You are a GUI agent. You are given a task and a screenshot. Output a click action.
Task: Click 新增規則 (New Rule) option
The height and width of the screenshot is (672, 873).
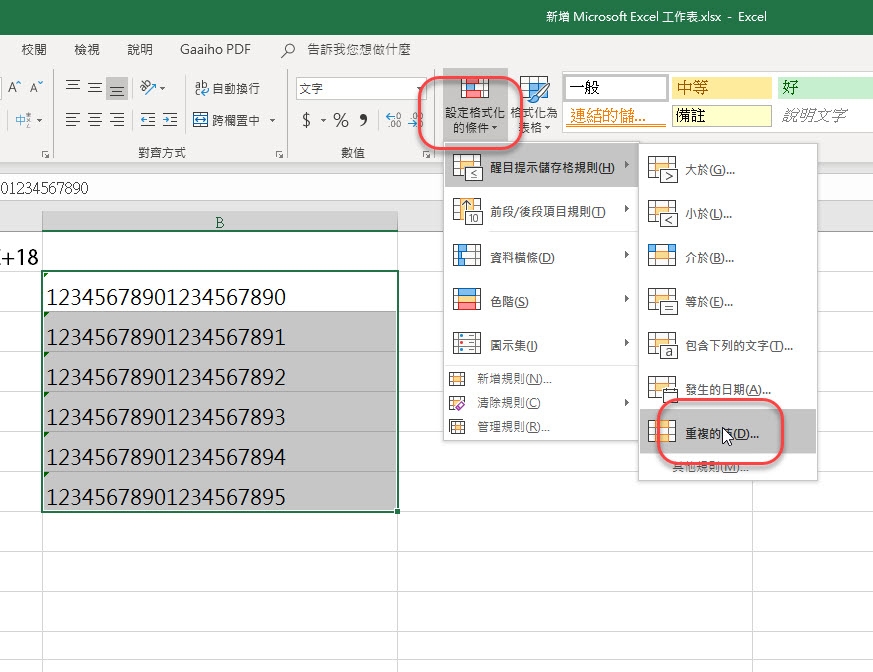(x=514, y=379)
